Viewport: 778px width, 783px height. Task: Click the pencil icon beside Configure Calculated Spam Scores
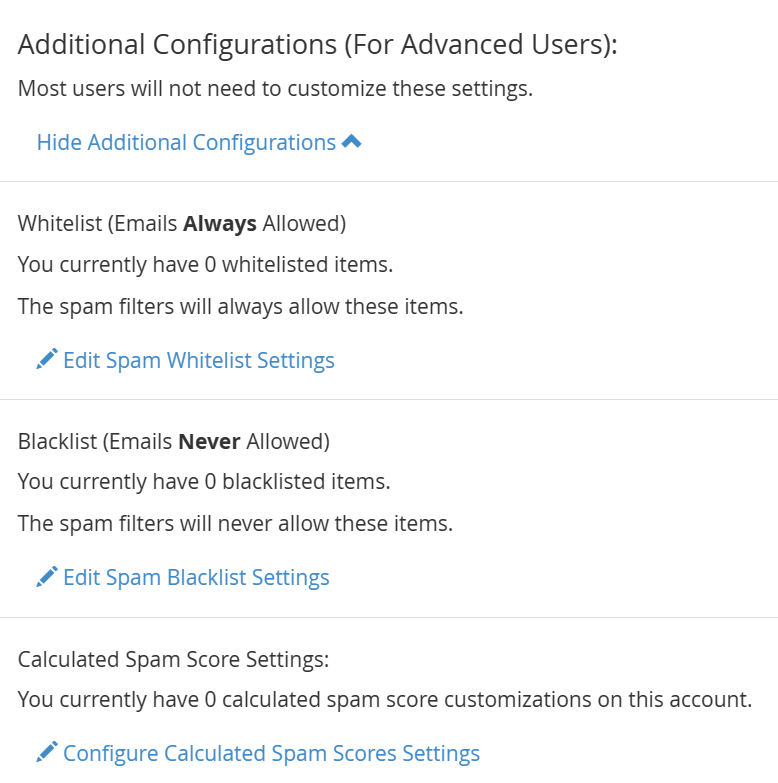tap(47, 752)
